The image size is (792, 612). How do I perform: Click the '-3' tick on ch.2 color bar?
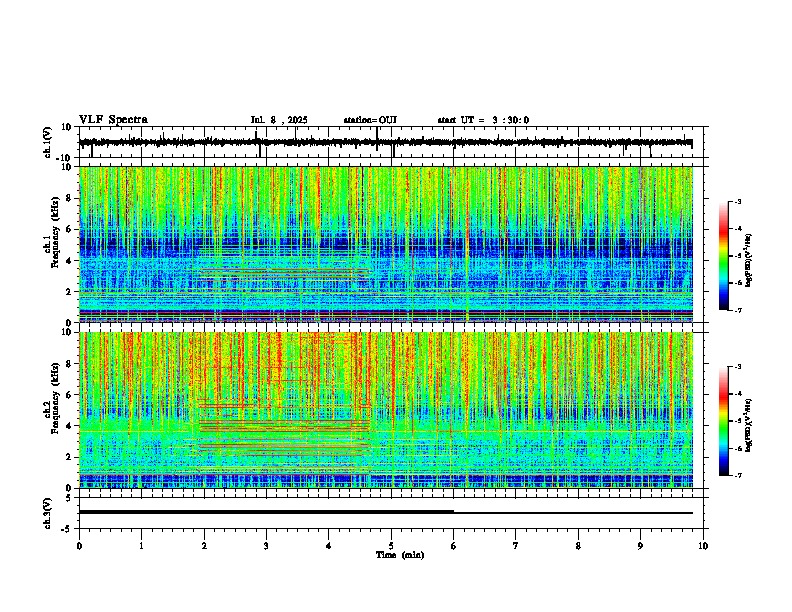point(737,367)
